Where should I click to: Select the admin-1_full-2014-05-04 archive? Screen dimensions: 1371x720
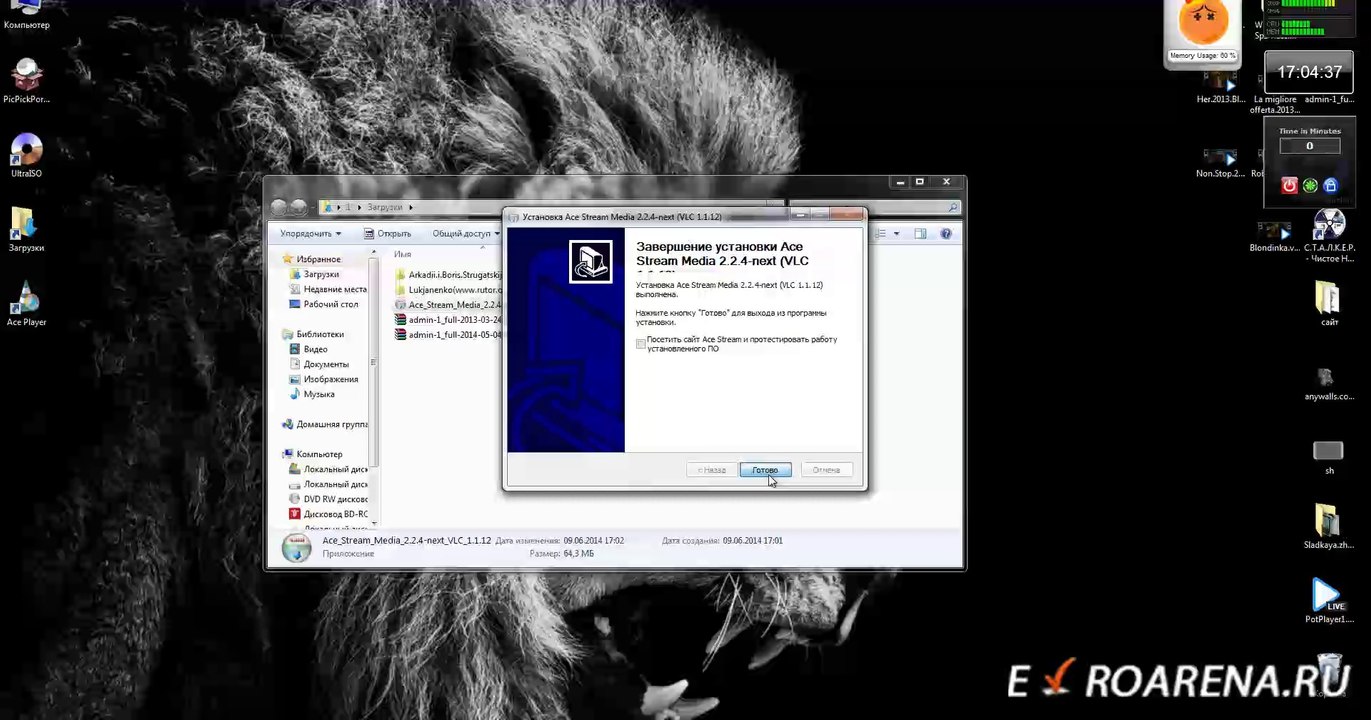pyautogui.click(x=448, y=335)
